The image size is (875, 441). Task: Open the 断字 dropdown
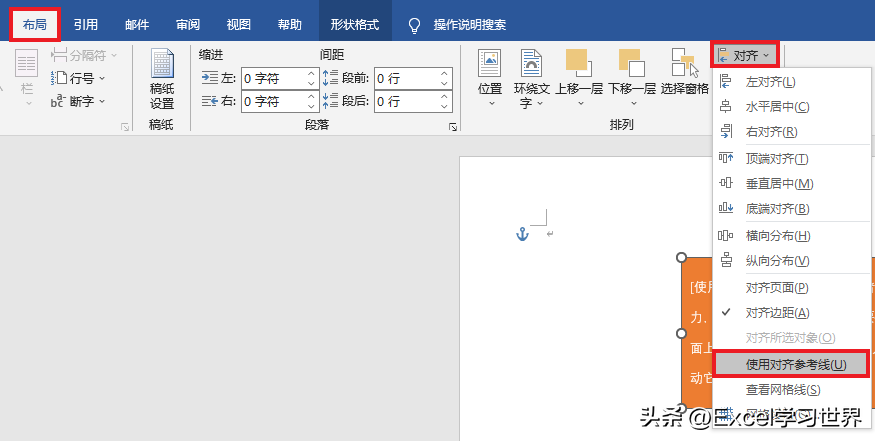(x=78, y=101)
